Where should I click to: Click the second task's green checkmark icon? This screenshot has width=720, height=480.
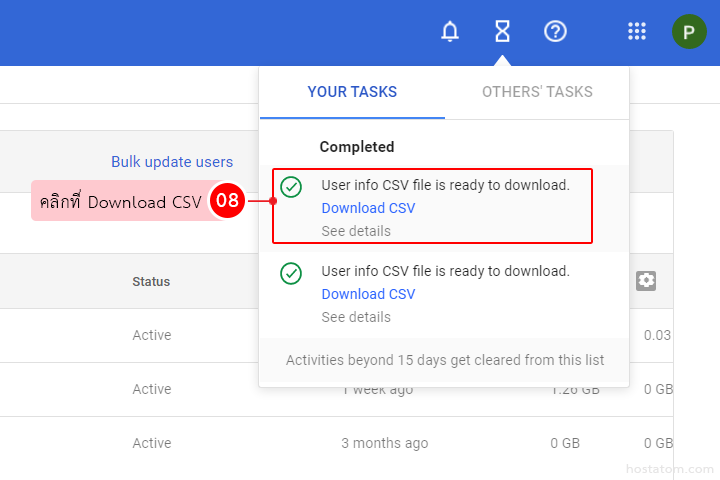point(291,273)
